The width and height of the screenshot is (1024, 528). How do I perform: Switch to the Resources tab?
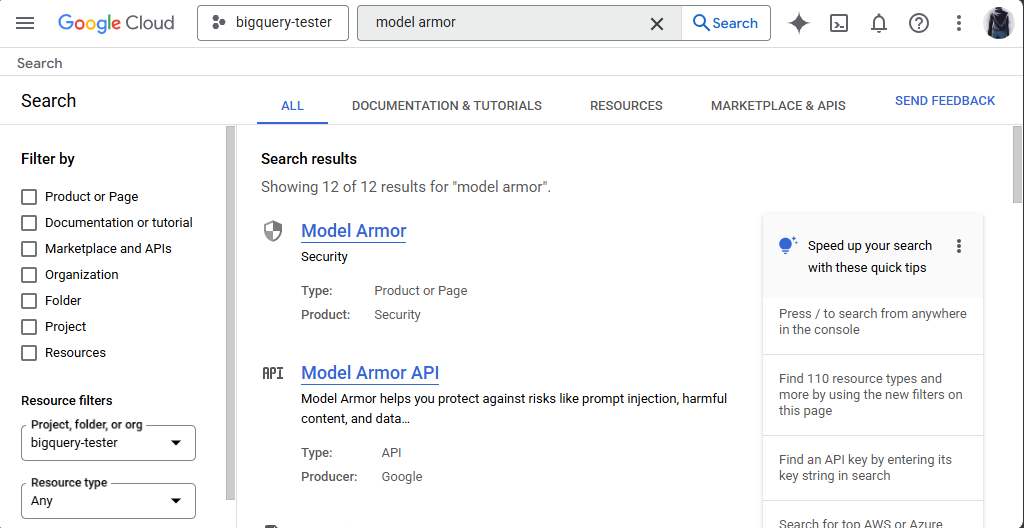(626, 105)
